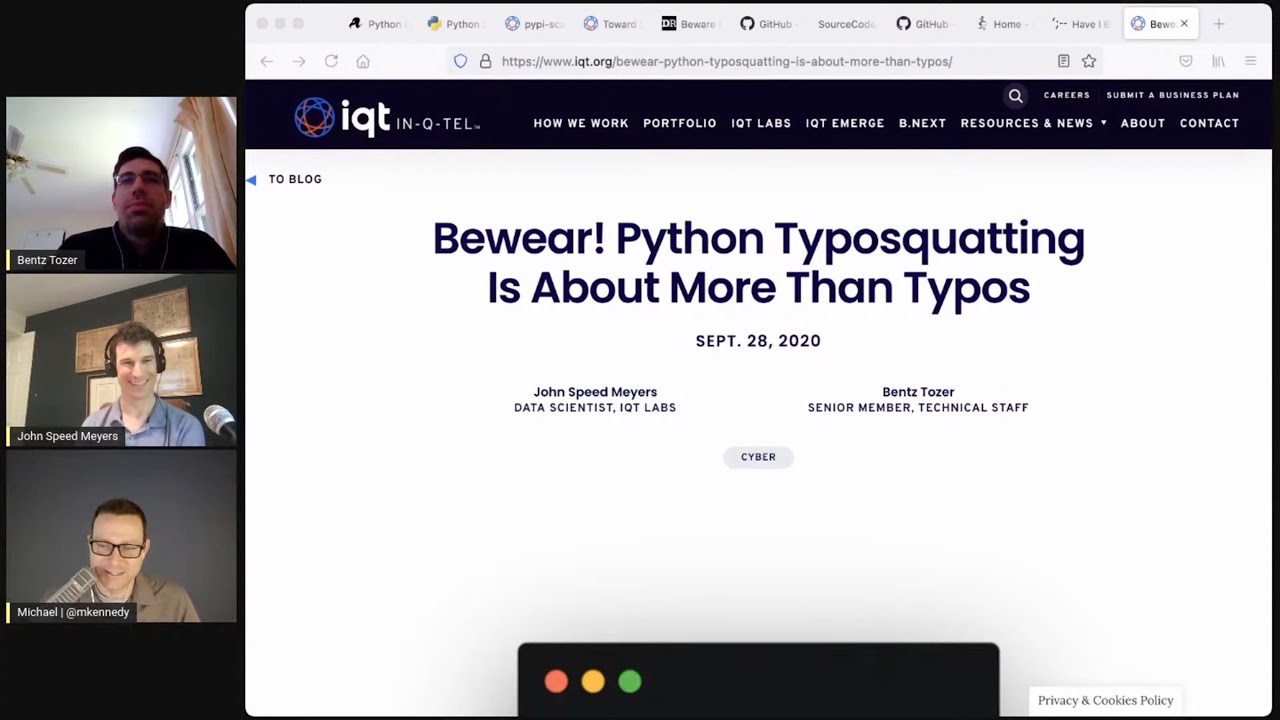Open the Privacy & Cookies Policy bar
Screen dimensions: 1280x720
pos(1105,700)
